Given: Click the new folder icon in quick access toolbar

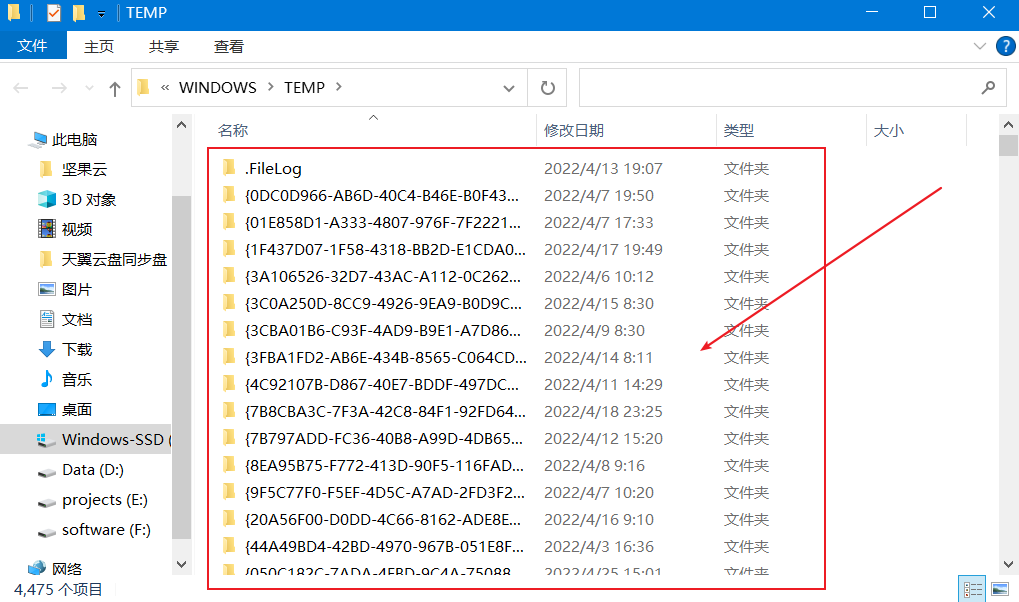Looking at the screenshot, I should click(79, 13).
